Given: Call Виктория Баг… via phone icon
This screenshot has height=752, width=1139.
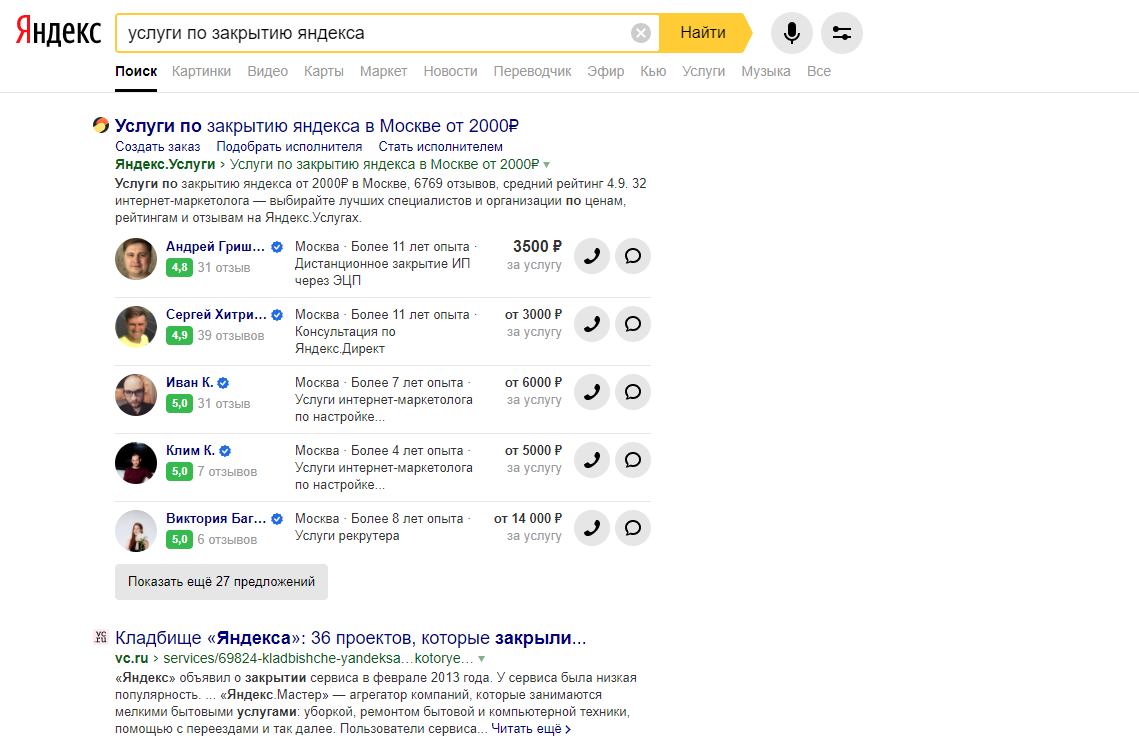Looking at the screenshot, I should pyautogui.click(x=592, y=528).
